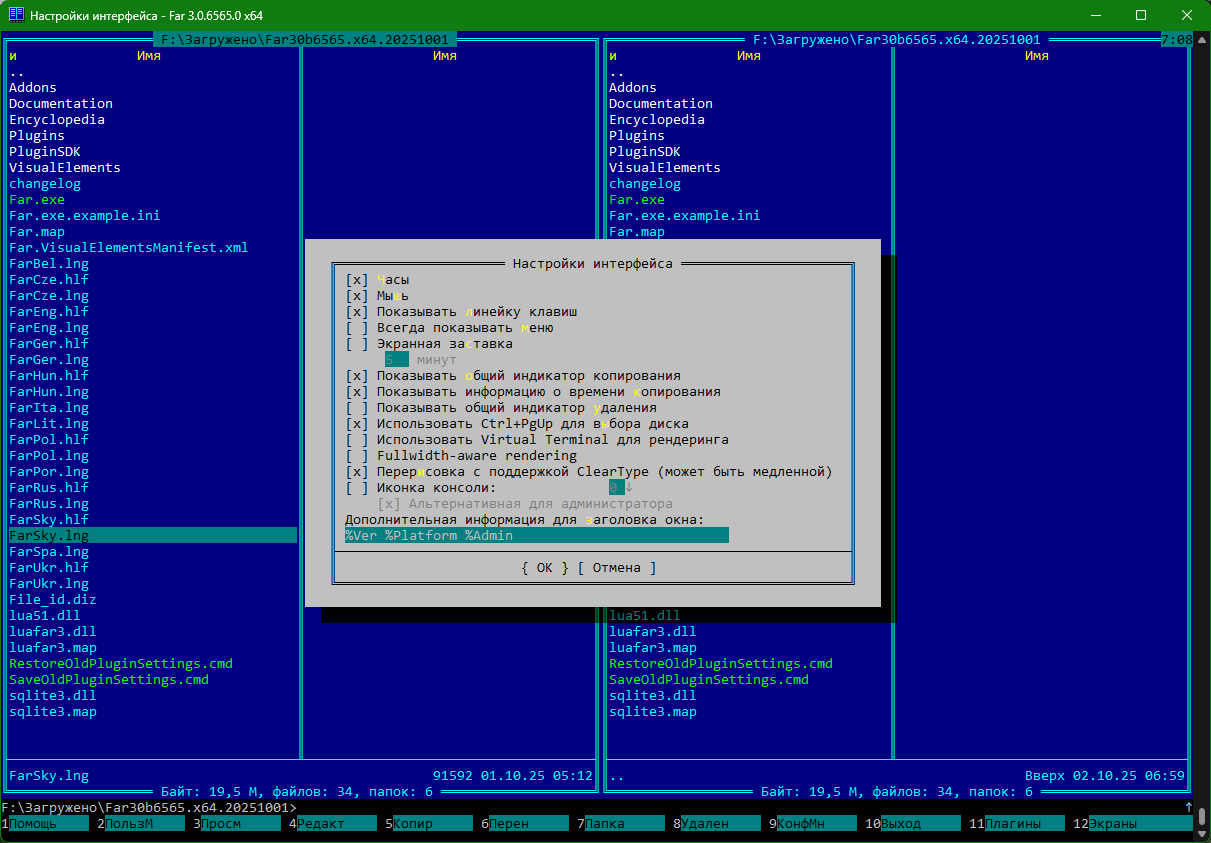Select PluginSDK folder in right panel

point(645,152)
